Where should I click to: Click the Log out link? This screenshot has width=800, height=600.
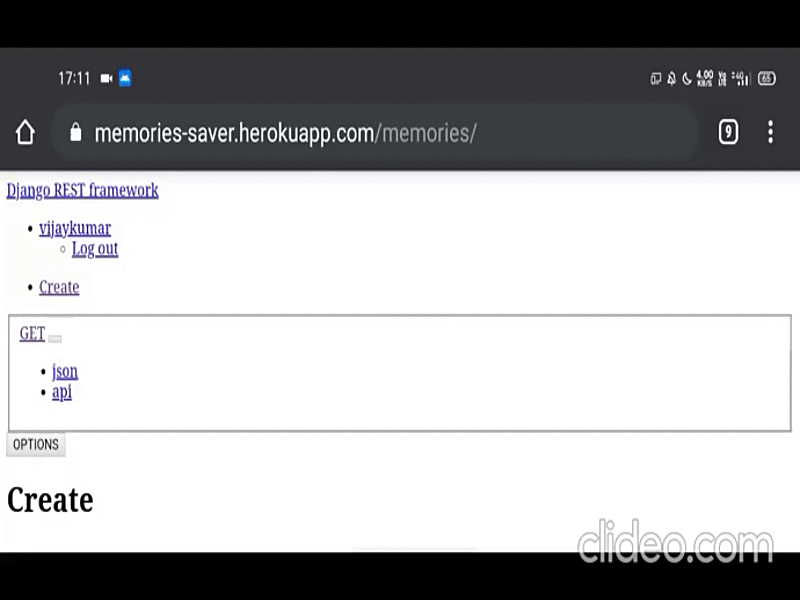(x=95, y=248)
